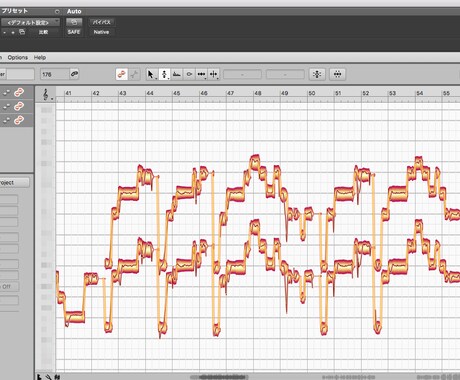Select the highest note blob at bar 48
The height and width of the screenshot is (380, 460).
tap(255, 162)
